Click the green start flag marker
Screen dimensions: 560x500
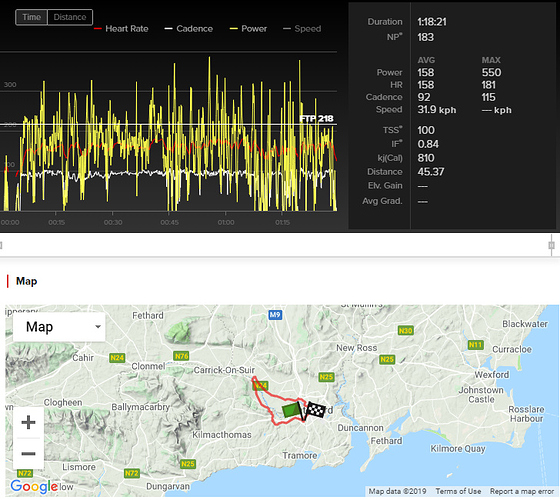tap(292, 410)
